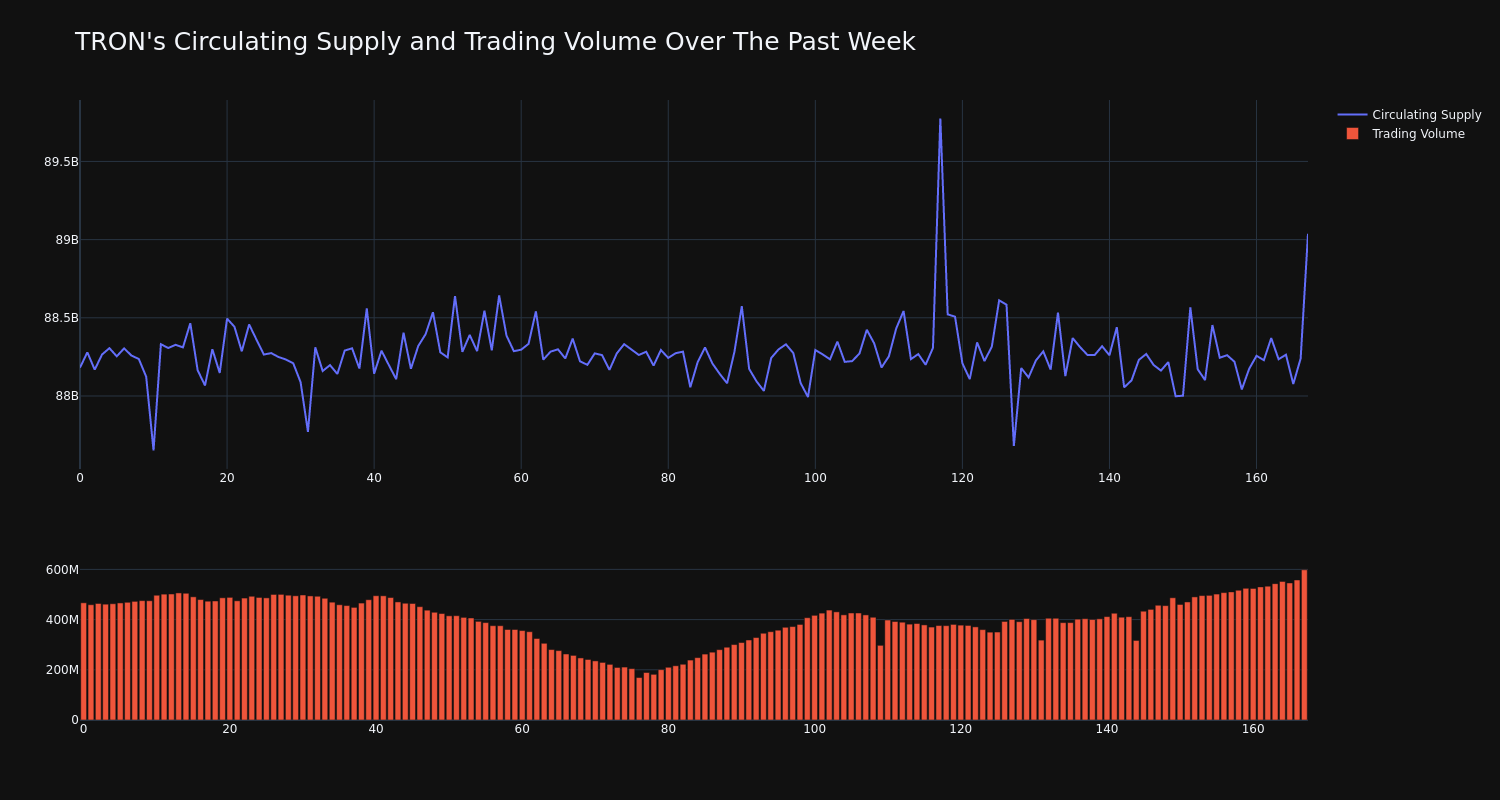Click the 88B y-axis label

tap(67, 396)
